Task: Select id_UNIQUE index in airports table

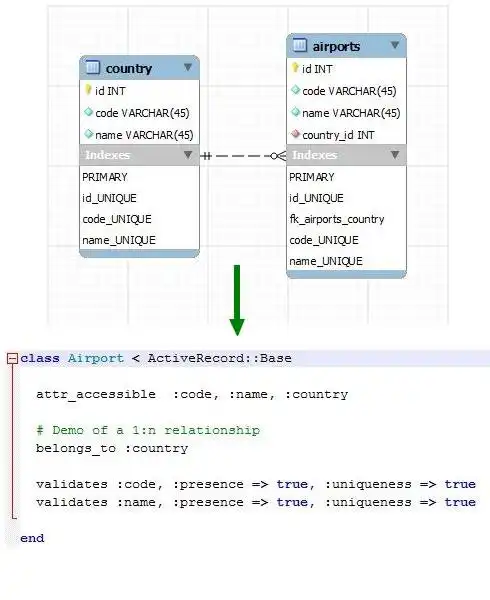Action: coord(316,198)
